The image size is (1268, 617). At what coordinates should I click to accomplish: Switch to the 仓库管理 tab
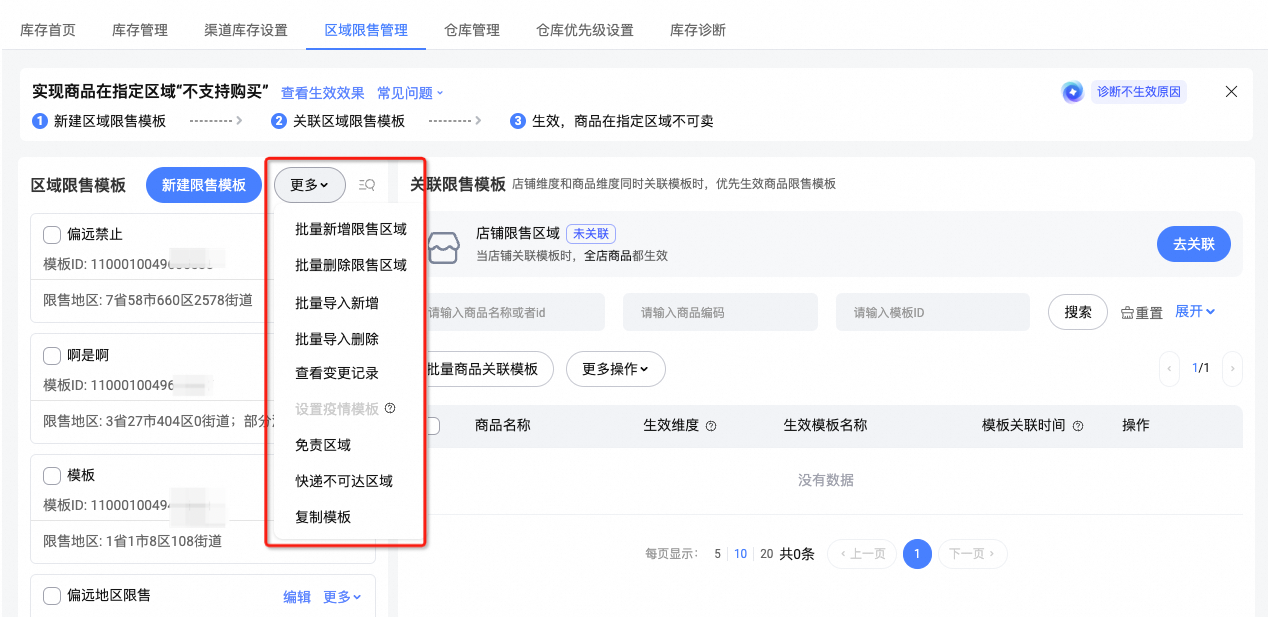472,30
